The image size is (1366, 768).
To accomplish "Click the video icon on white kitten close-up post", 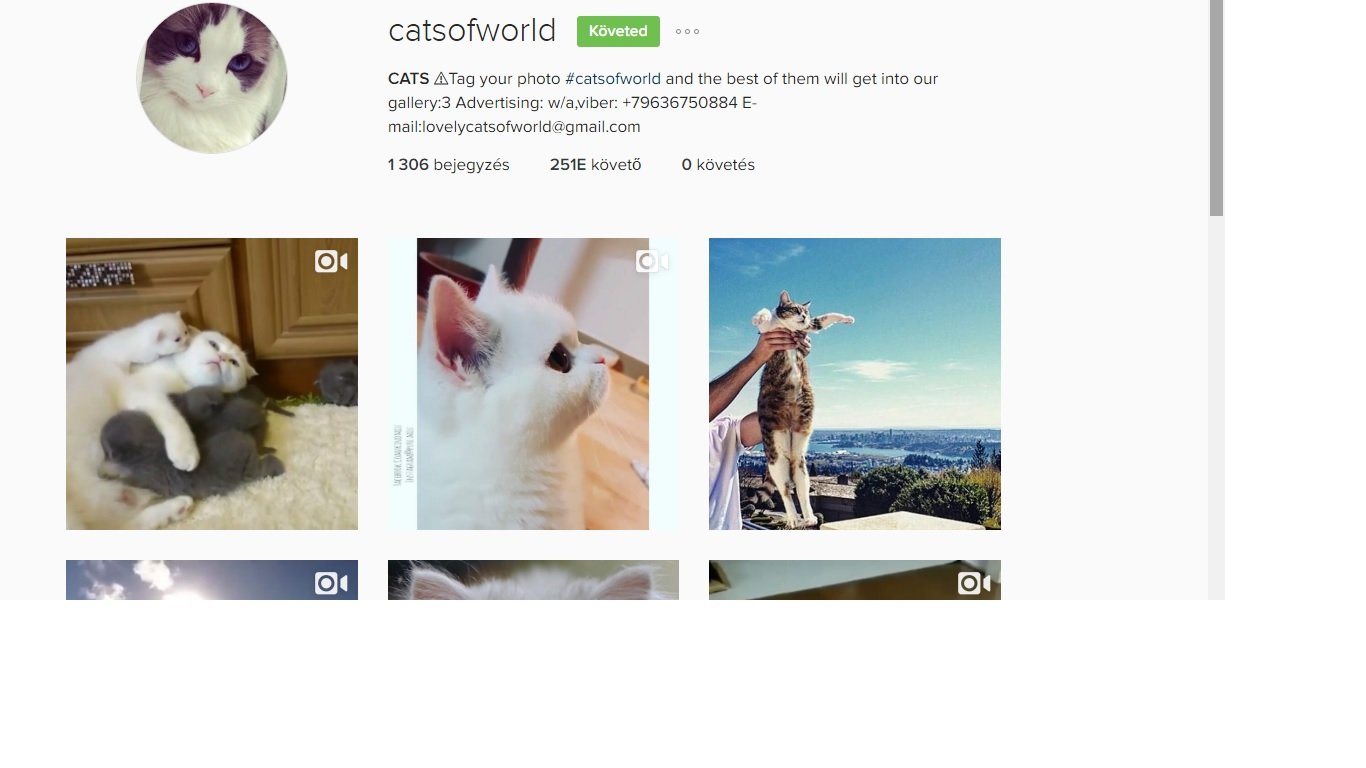I will (x=652, y=262).
